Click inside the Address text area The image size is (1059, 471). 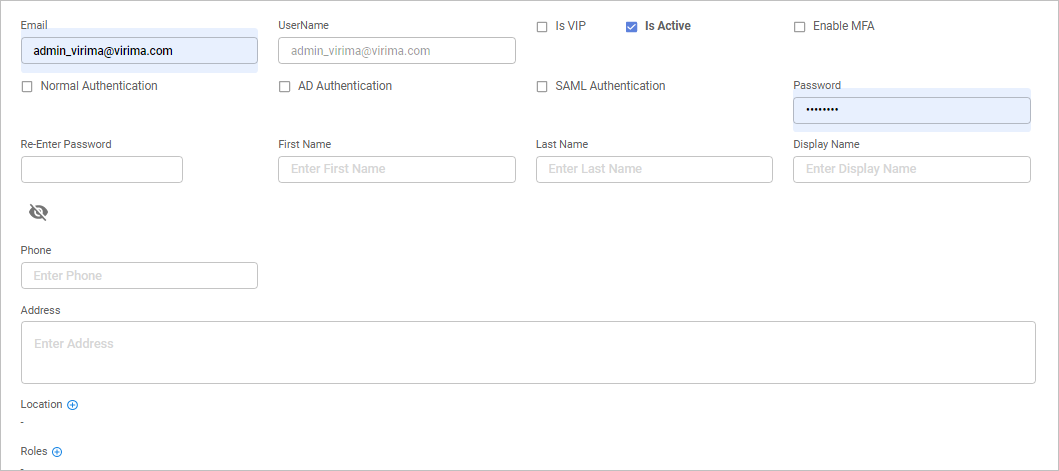click(x=528, y=352)
